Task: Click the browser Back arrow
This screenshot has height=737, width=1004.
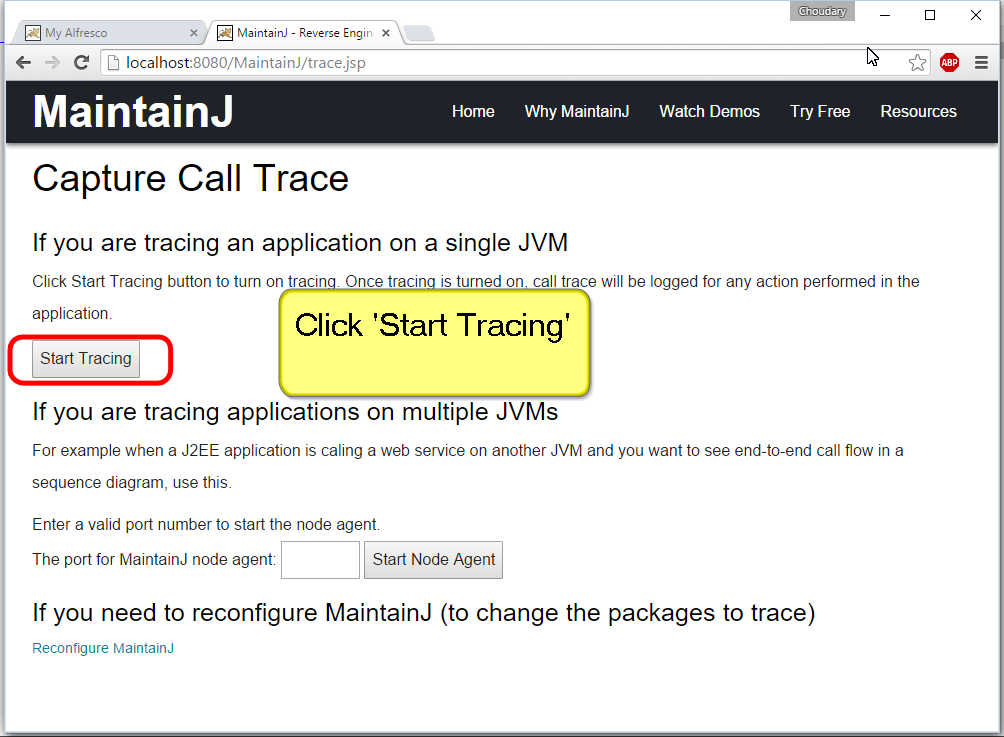Action: [x=23, y=63]
